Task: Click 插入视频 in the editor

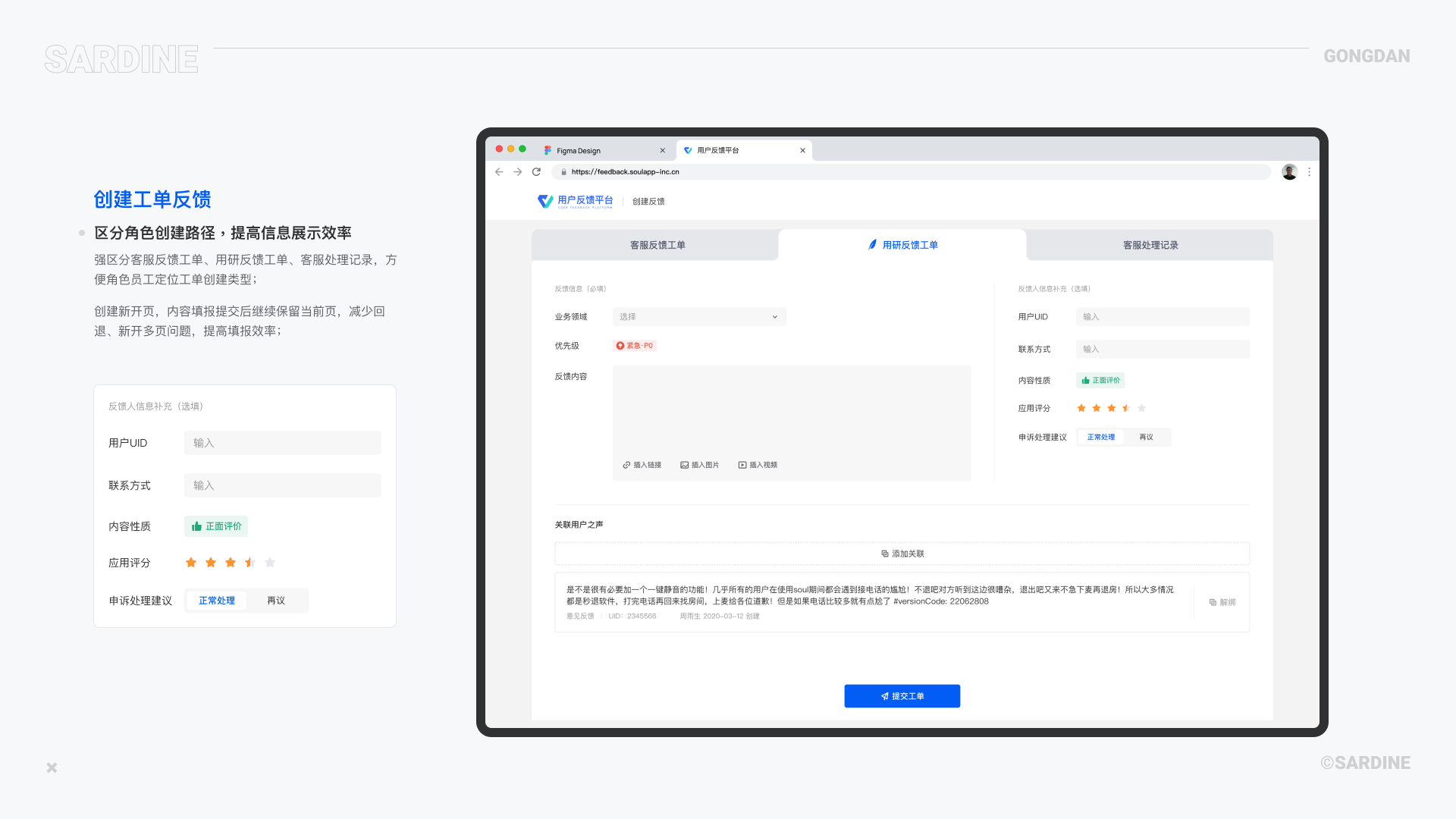Action: pos(758,465)
